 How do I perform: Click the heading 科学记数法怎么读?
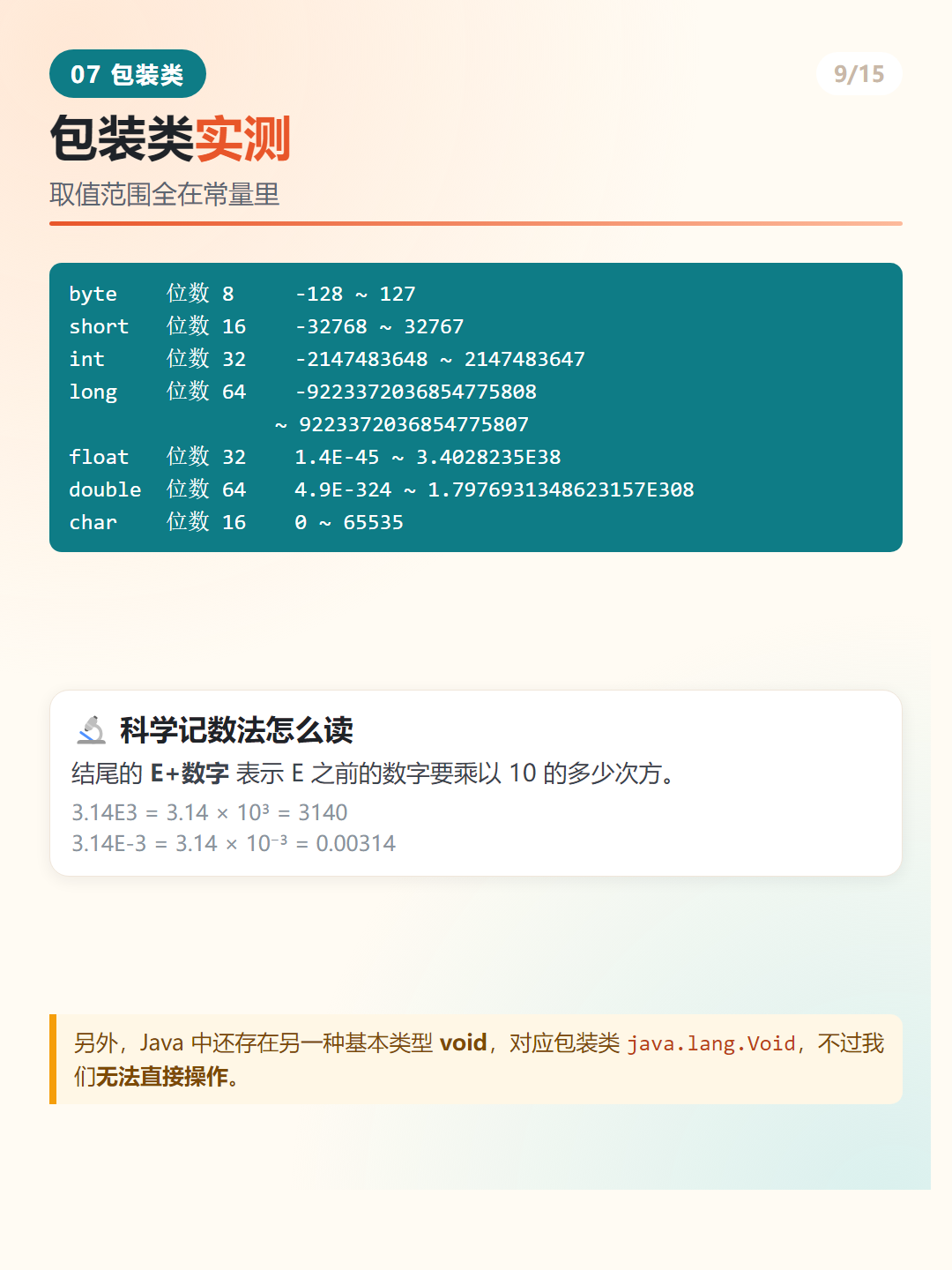236,730
